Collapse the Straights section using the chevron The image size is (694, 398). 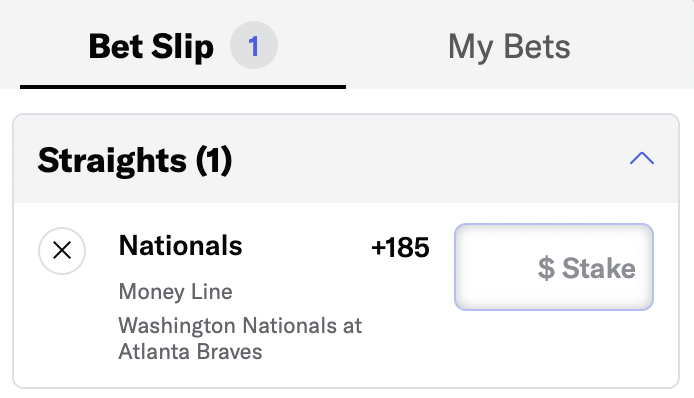642,158
